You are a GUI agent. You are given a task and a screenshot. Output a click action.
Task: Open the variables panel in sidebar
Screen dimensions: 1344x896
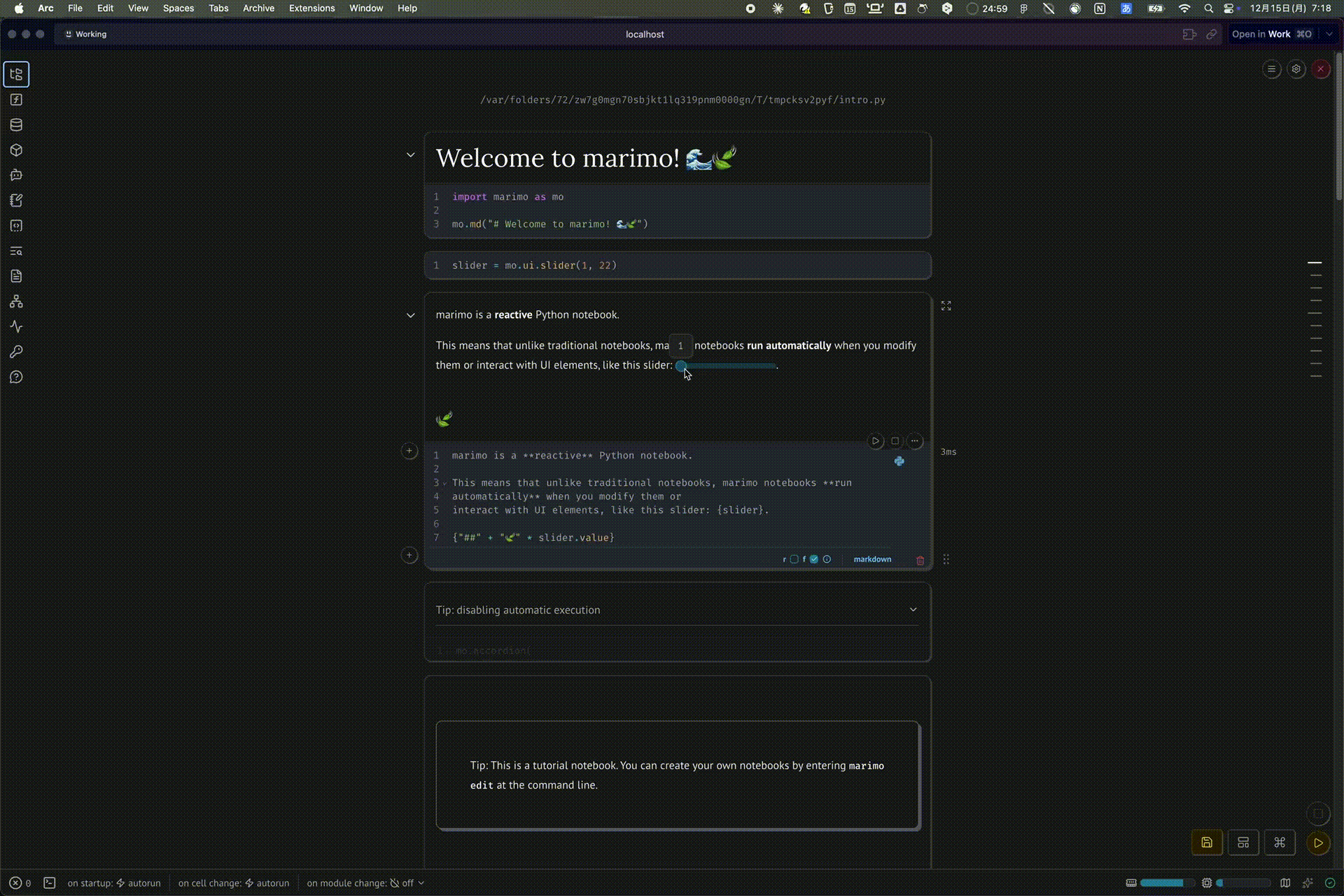click(16, 99)
